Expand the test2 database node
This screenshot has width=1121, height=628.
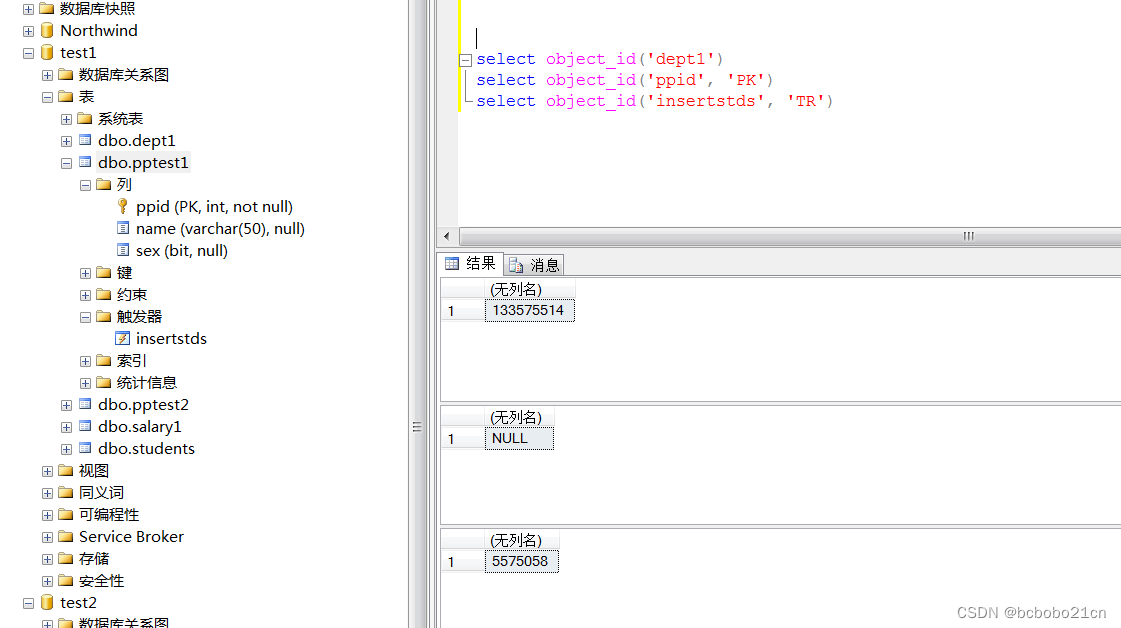pos(28,602)
